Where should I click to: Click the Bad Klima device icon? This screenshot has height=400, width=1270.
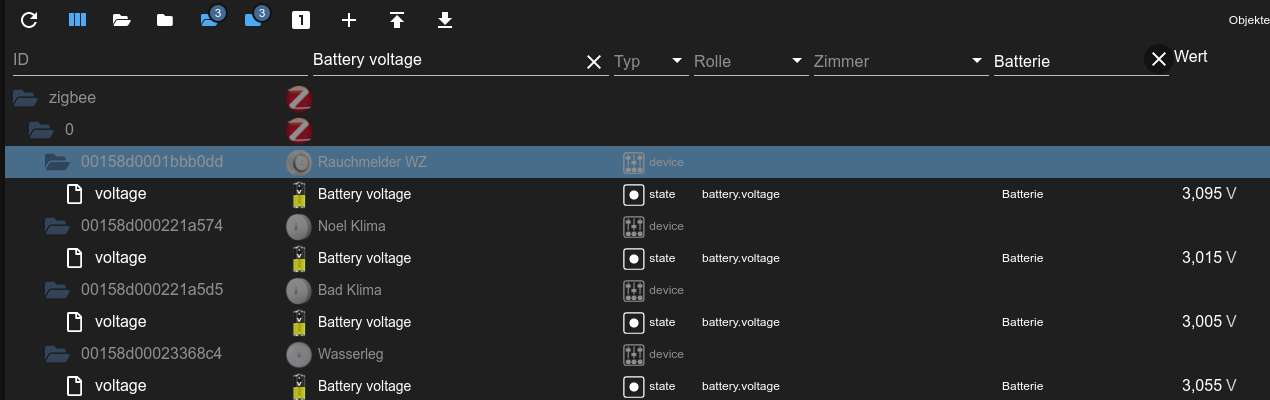pyautogui.click(x=298, y=290)
